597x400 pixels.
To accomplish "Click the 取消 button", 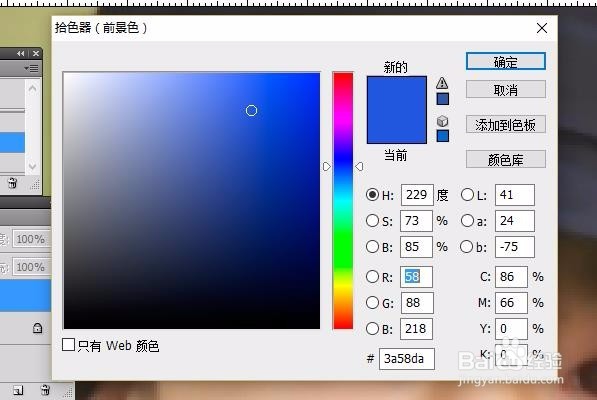I will click(506, 89).
